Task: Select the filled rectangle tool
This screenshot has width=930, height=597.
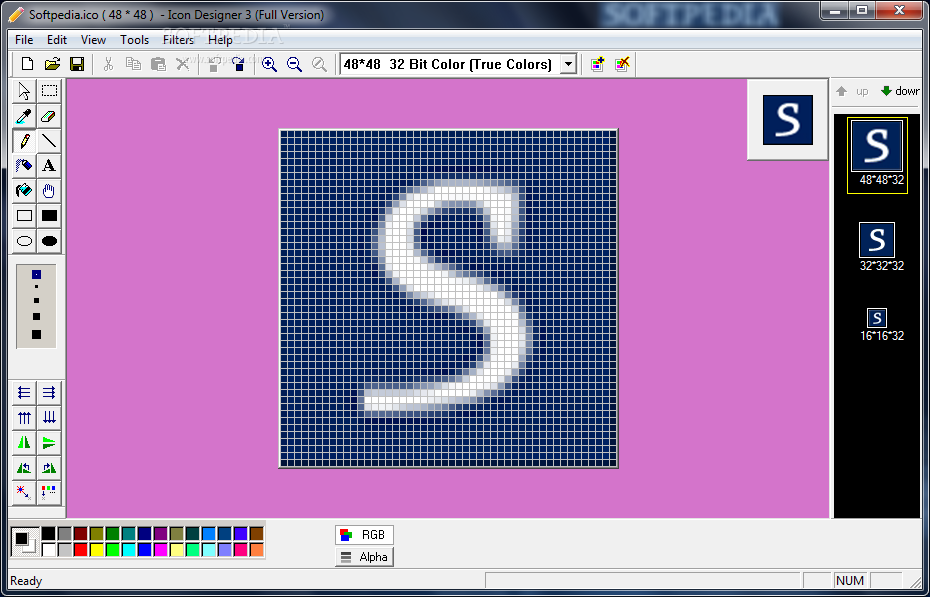Action: (49, 216)
